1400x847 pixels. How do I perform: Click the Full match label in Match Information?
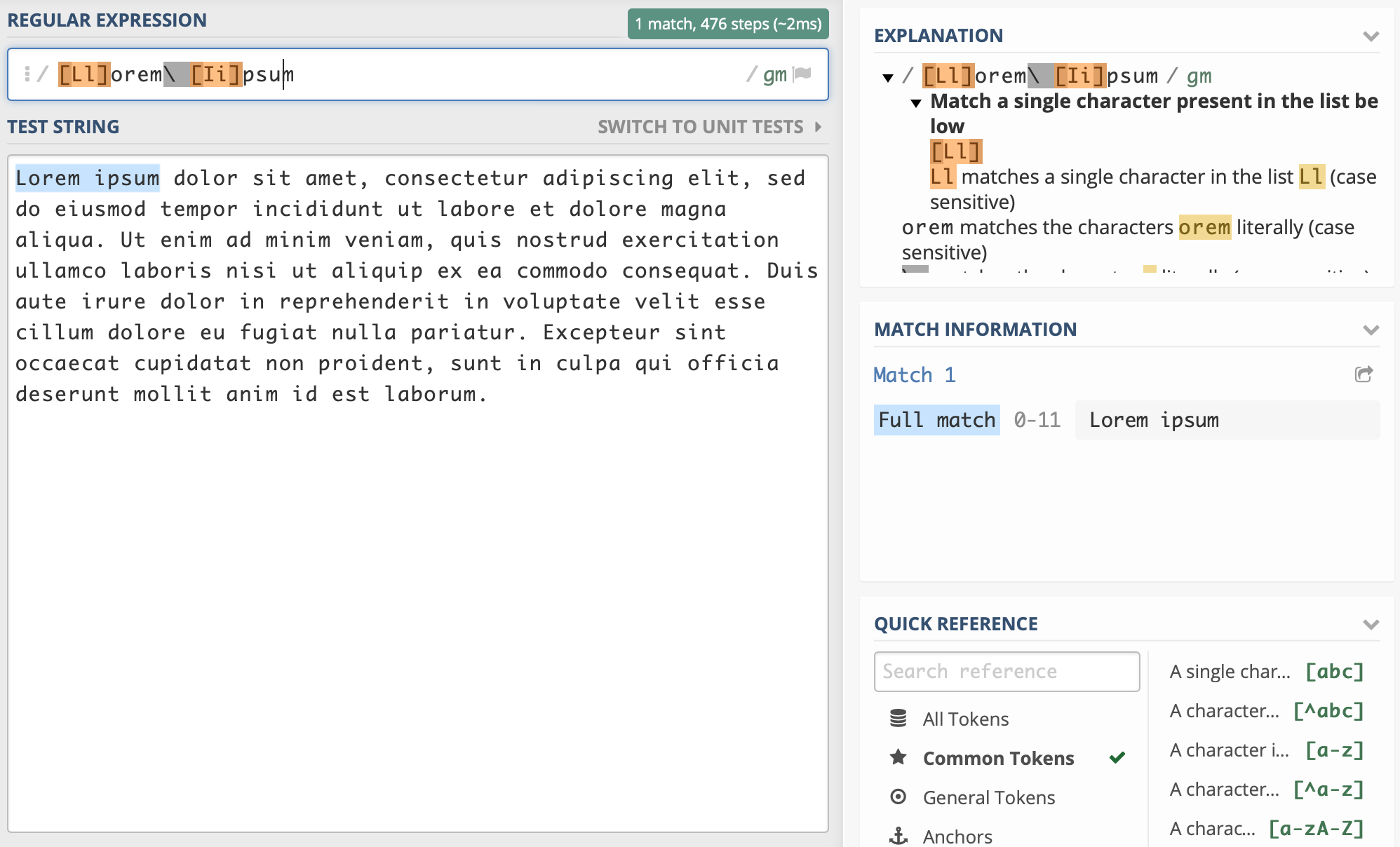934,420
